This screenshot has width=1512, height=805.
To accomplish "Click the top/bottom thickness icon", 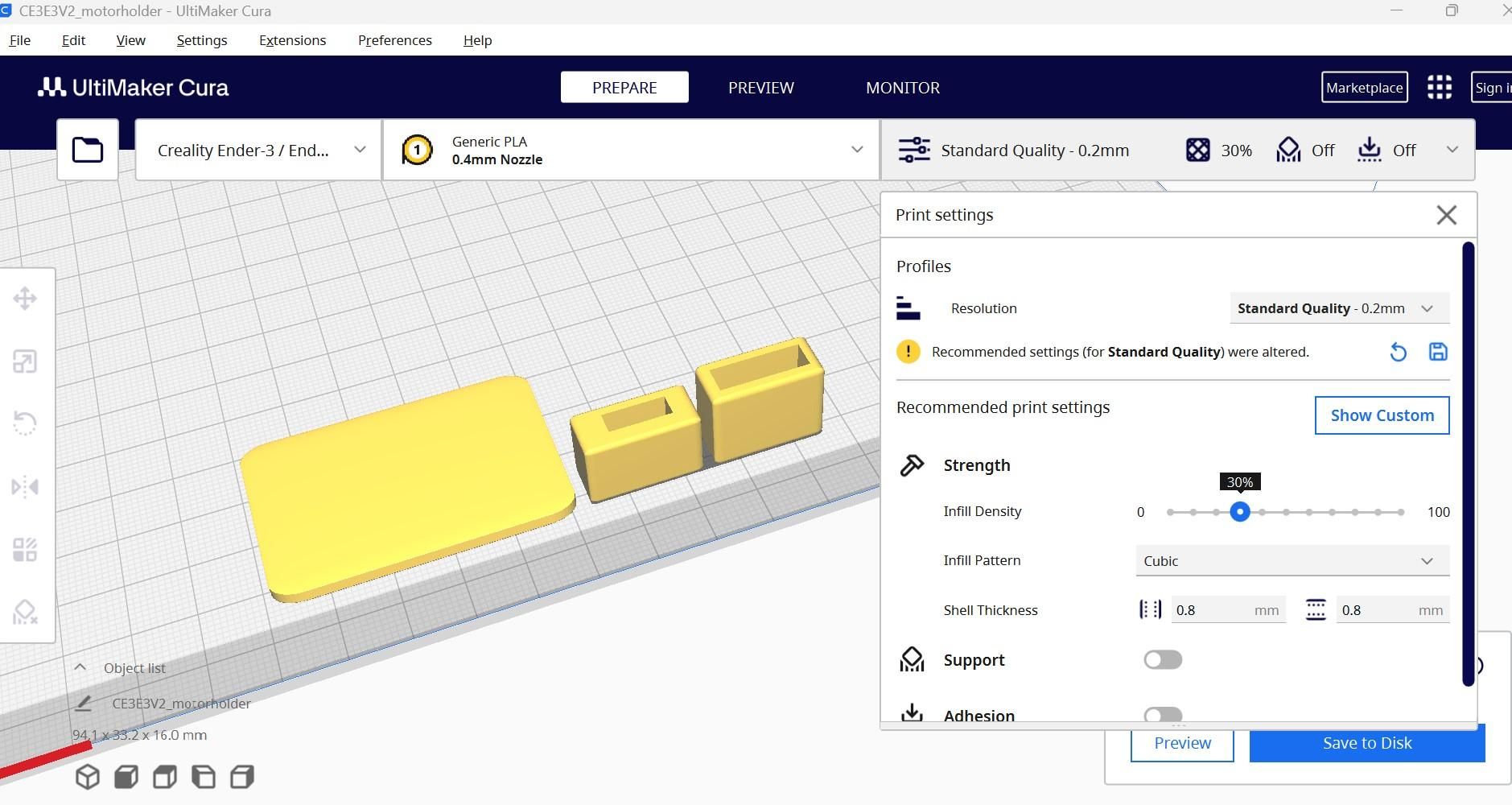I will 1316,609.
